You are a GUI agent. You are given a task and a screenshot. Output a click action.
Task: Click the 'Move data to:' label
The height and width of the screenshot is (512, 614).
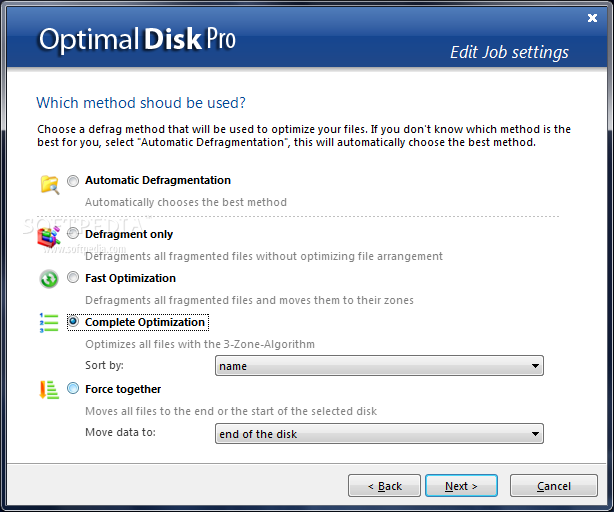[121, 432]
